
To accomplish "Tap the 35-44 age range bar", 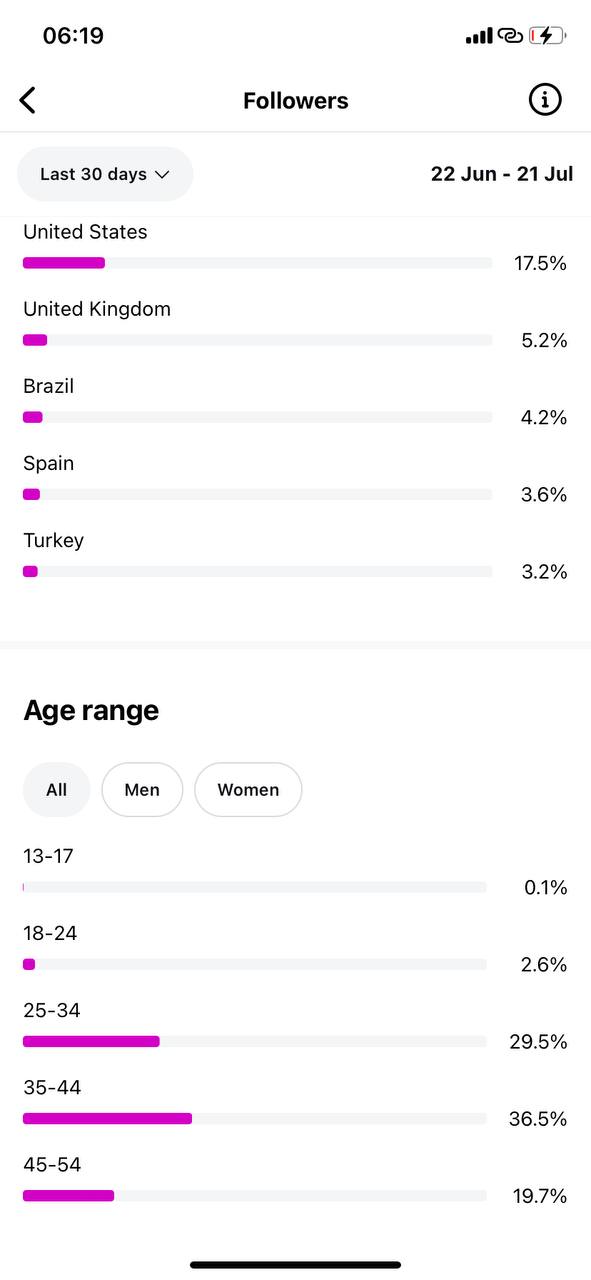I will point(254,1119).
